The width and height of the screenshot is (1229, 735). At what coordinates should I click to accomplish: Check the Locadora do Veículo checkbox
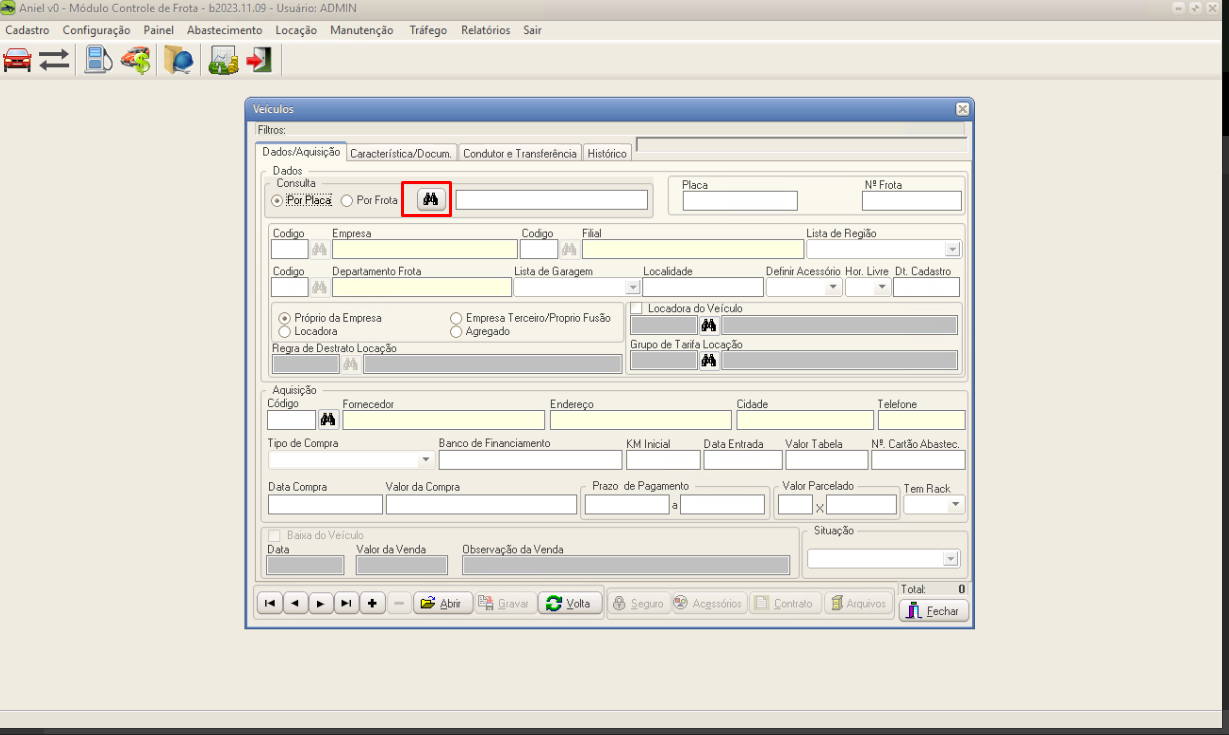(636, 308)
